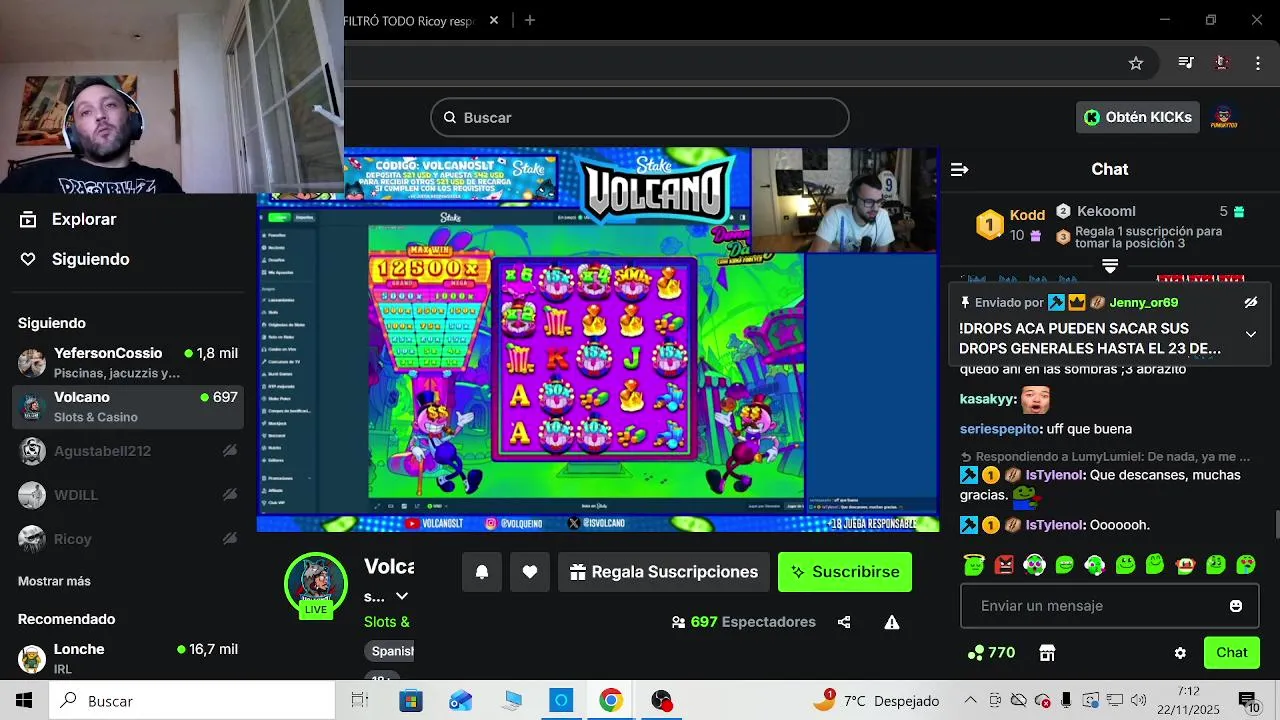Image resolution: width=1280 pixels, height=720 pixels.
Task: Open the emoji picker in message box
Action: click(x=1236, y=606)
